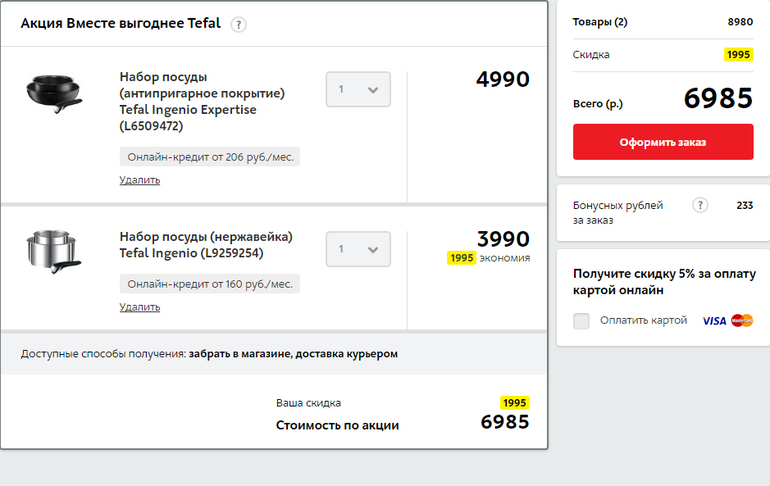Click the pay by card label text

643,321
